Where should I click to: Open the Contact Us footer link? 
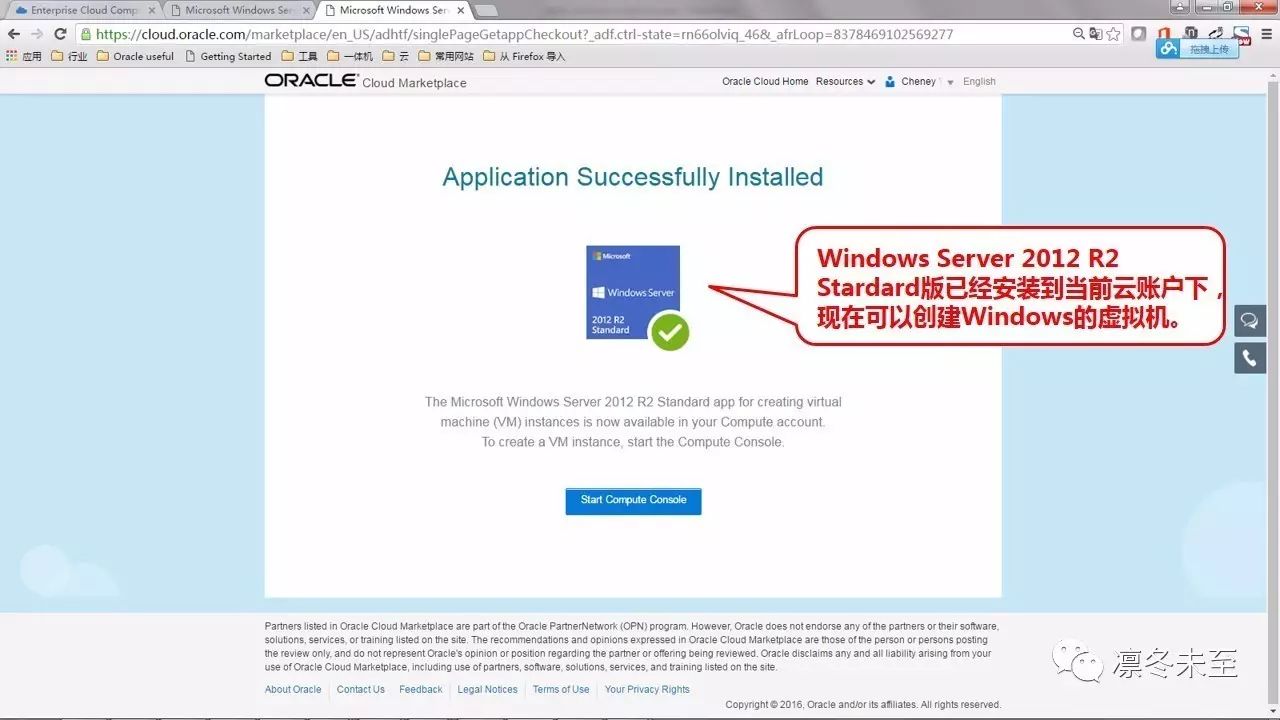coord(361,690)
